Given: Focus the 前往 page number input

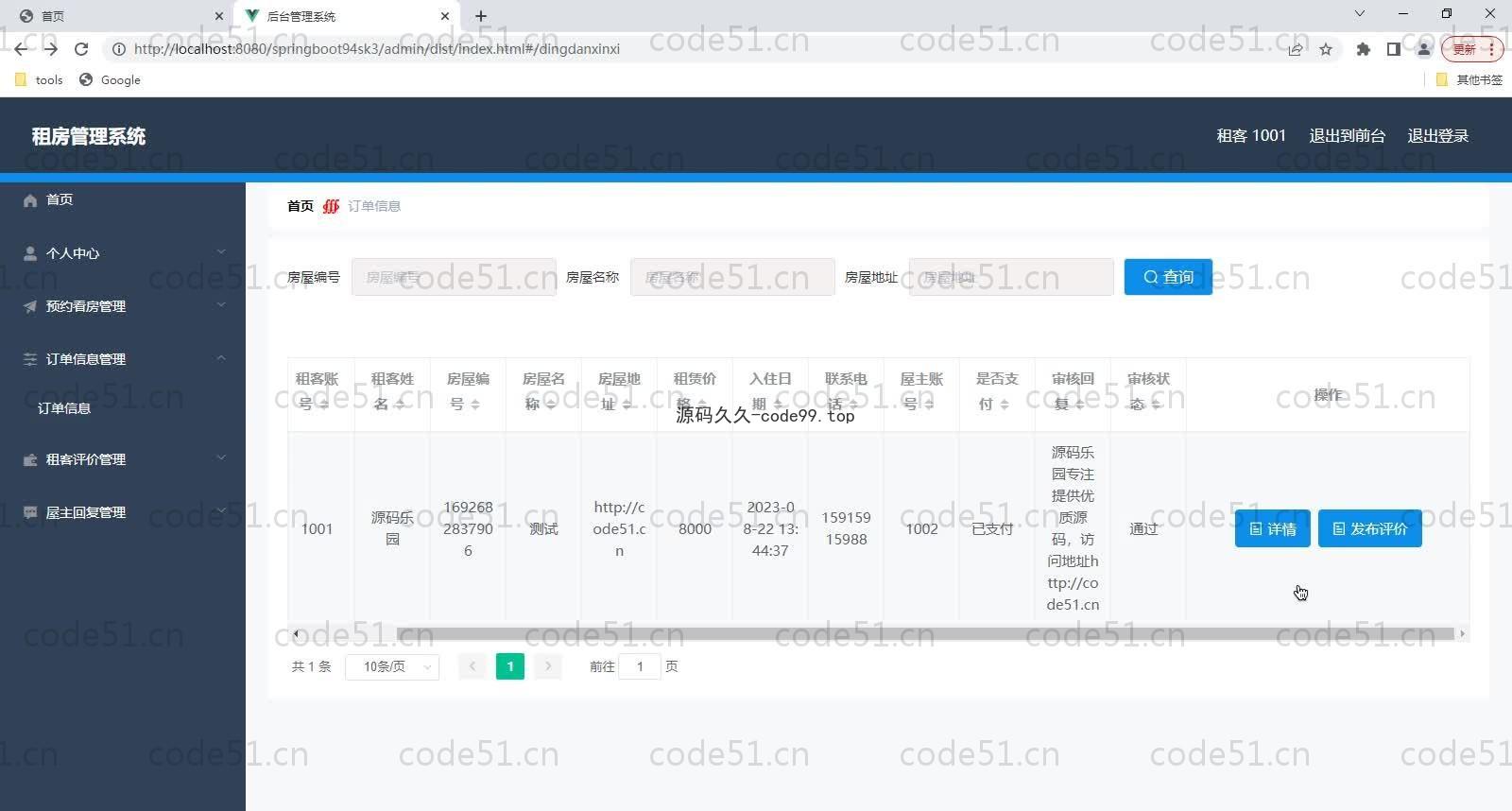Looking at the screenshot, I should tap(640, 666).
